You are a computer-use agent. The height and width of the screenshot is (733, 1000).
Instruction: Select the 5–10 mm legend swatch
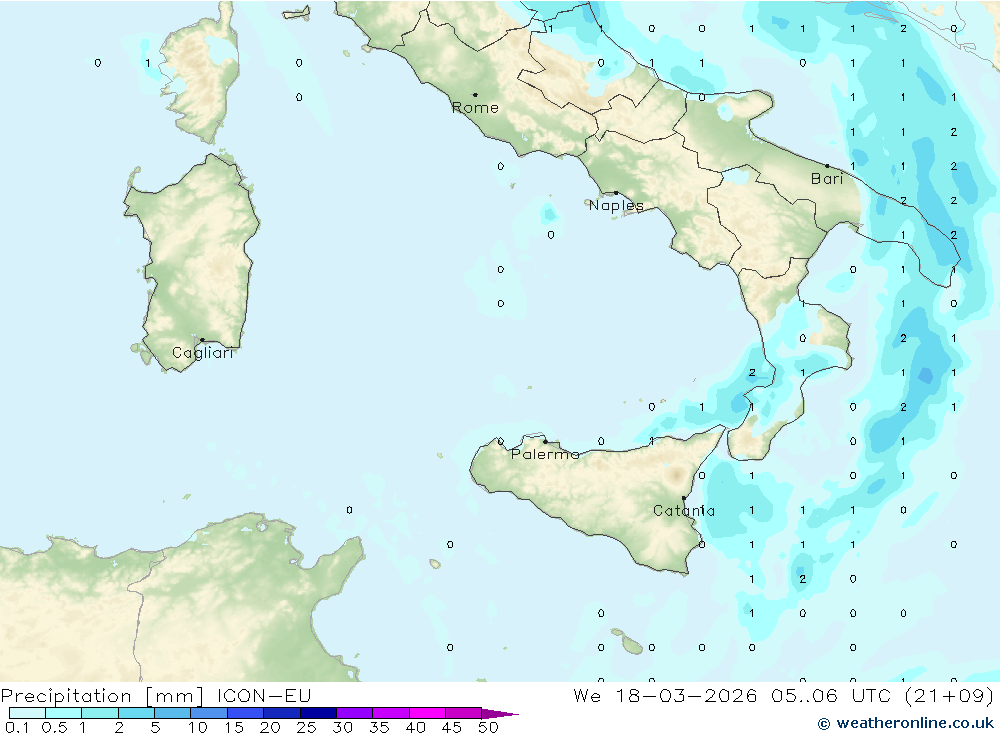(x=173, y=713)
